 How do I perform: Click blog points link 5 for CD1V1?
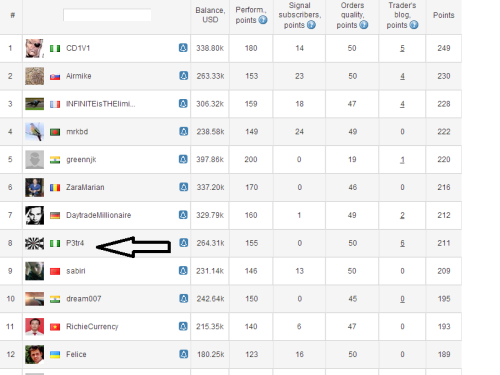tap(402, 48)
